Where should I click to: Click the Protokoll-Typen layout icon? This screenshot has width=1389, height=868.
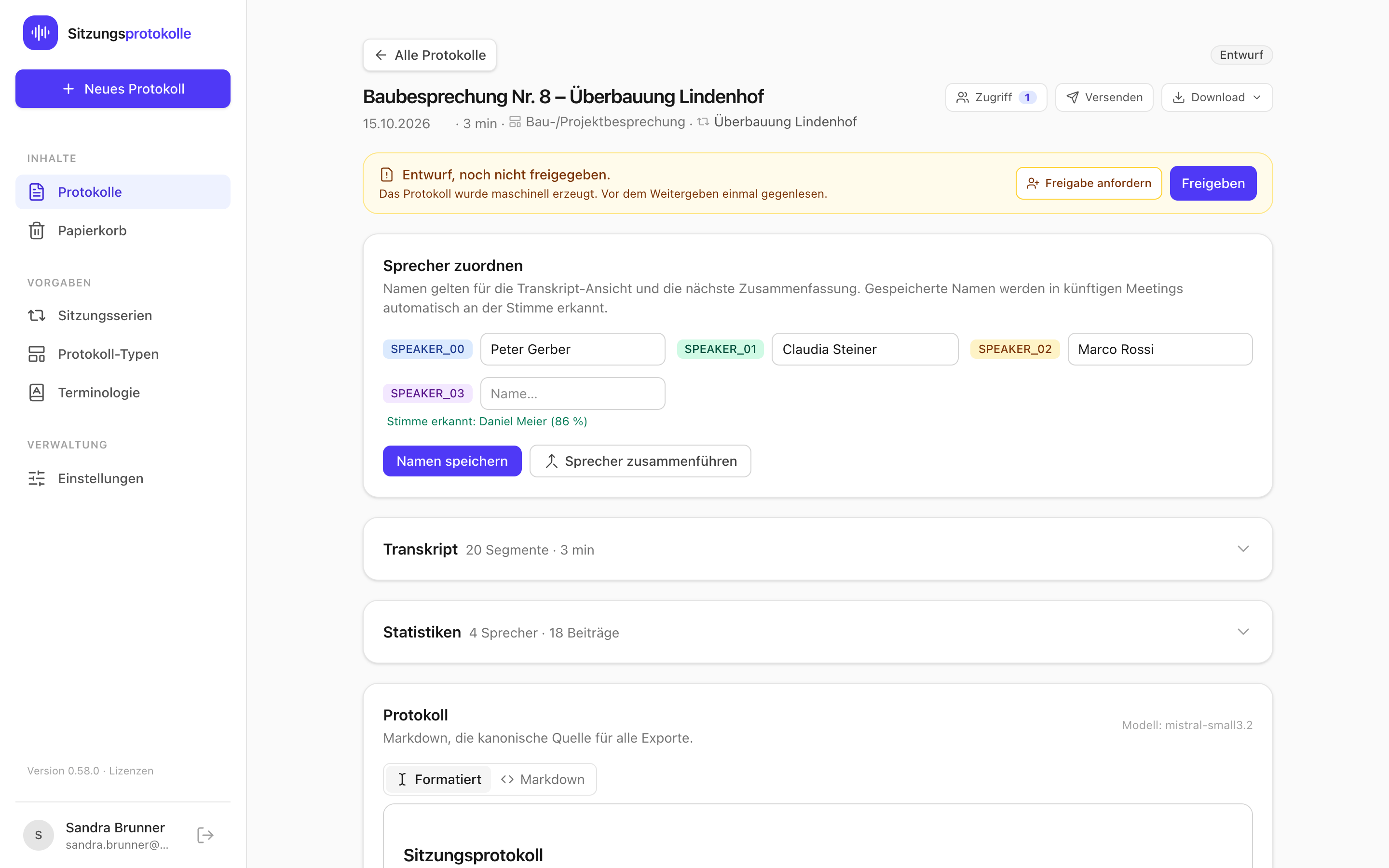(x=37, y=353)
